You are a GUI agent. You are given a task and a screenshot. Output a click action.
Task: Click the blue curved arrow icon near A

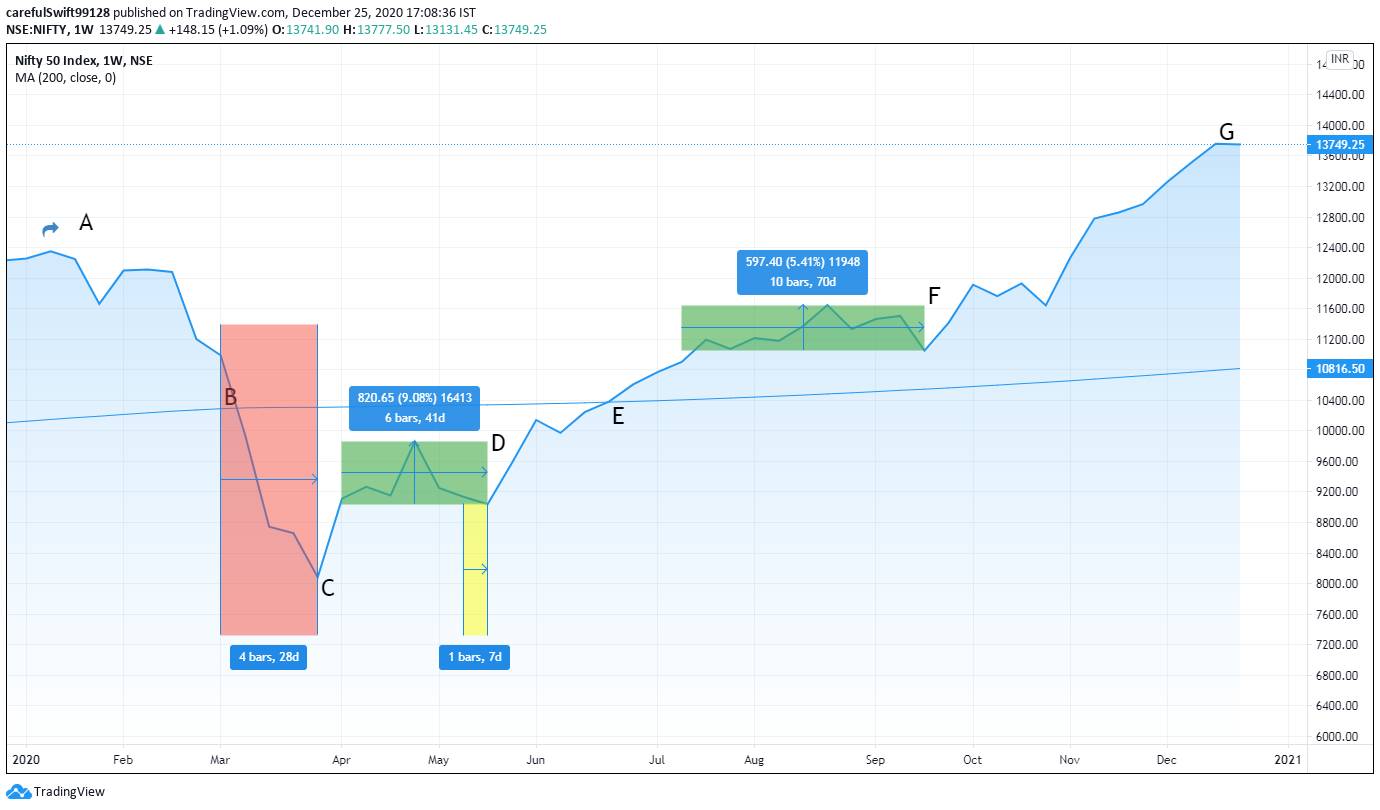(50, 229)
